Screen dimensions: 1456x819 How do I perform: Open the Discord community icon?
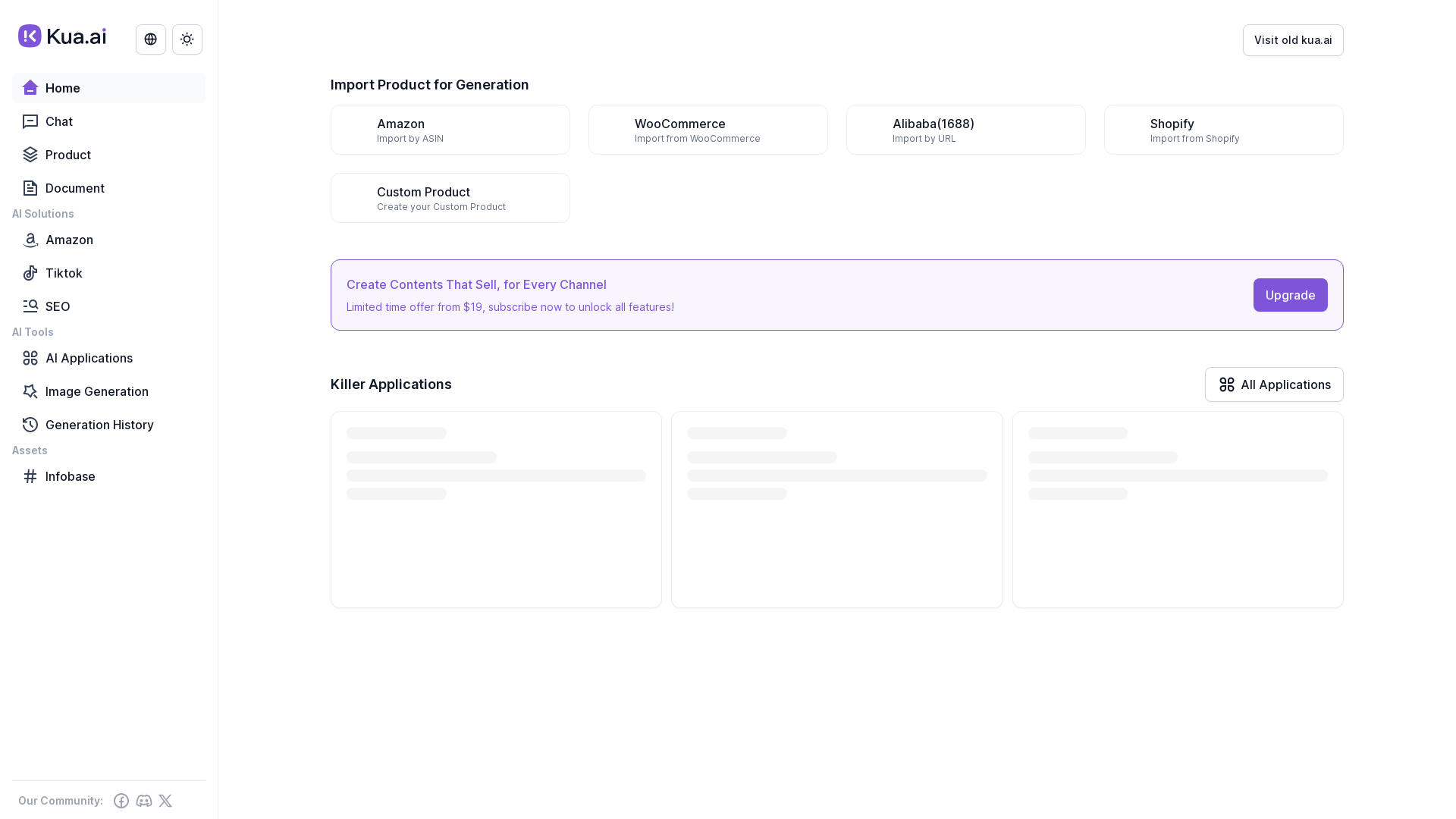pyautogui.click(x=144, y=801)
